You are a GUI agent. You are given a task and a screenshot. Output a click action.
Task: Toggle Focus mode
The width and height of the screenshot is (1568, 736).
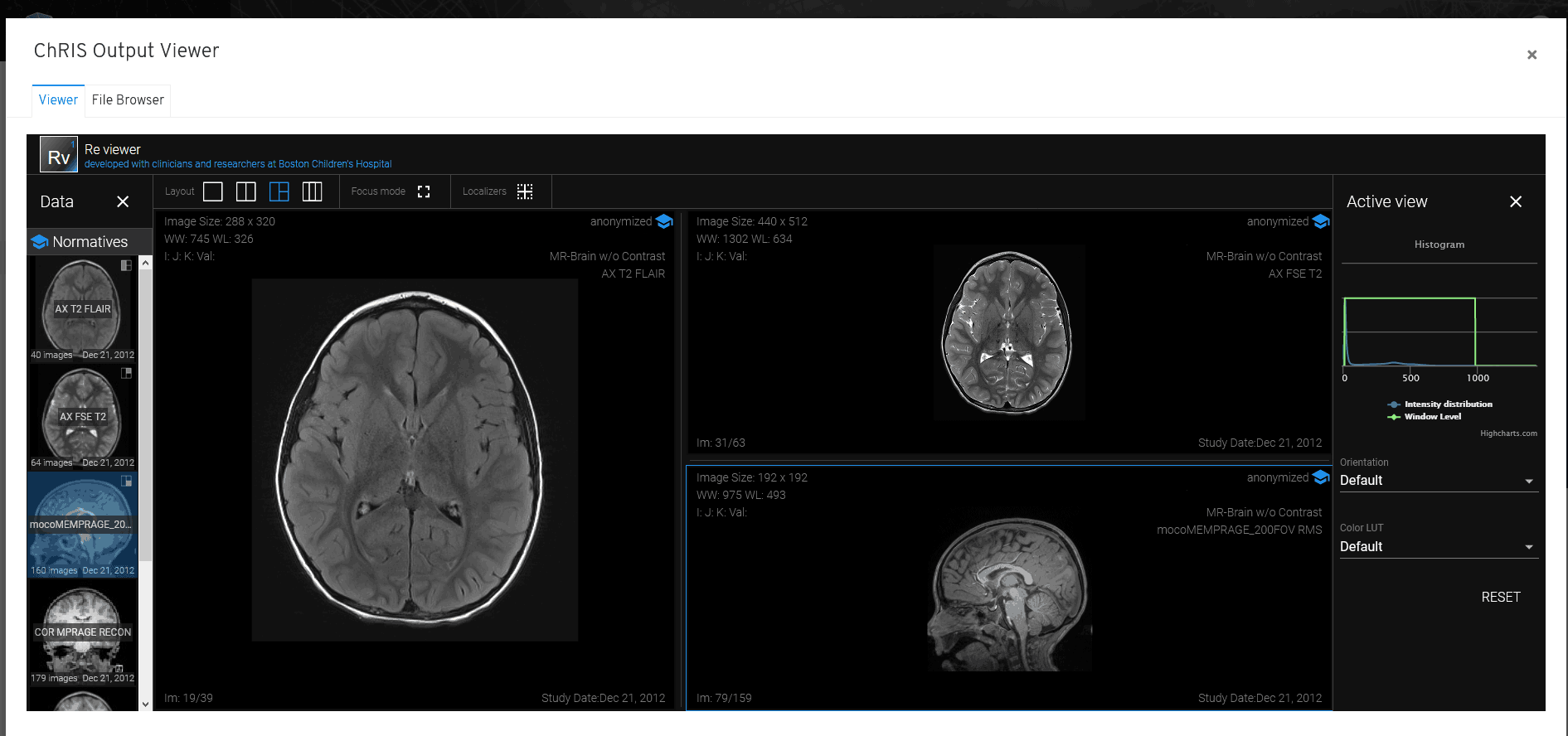424,191
